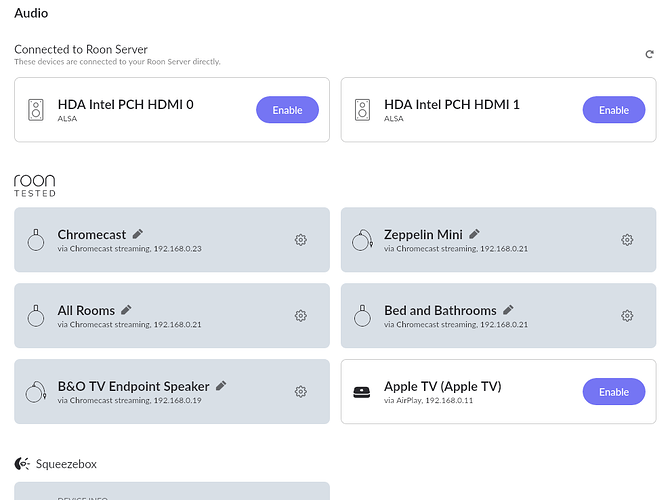This screenshot has width=672, height=500.
Task: Click the HDMI 0 speaker icon
Action: (36, 110)
